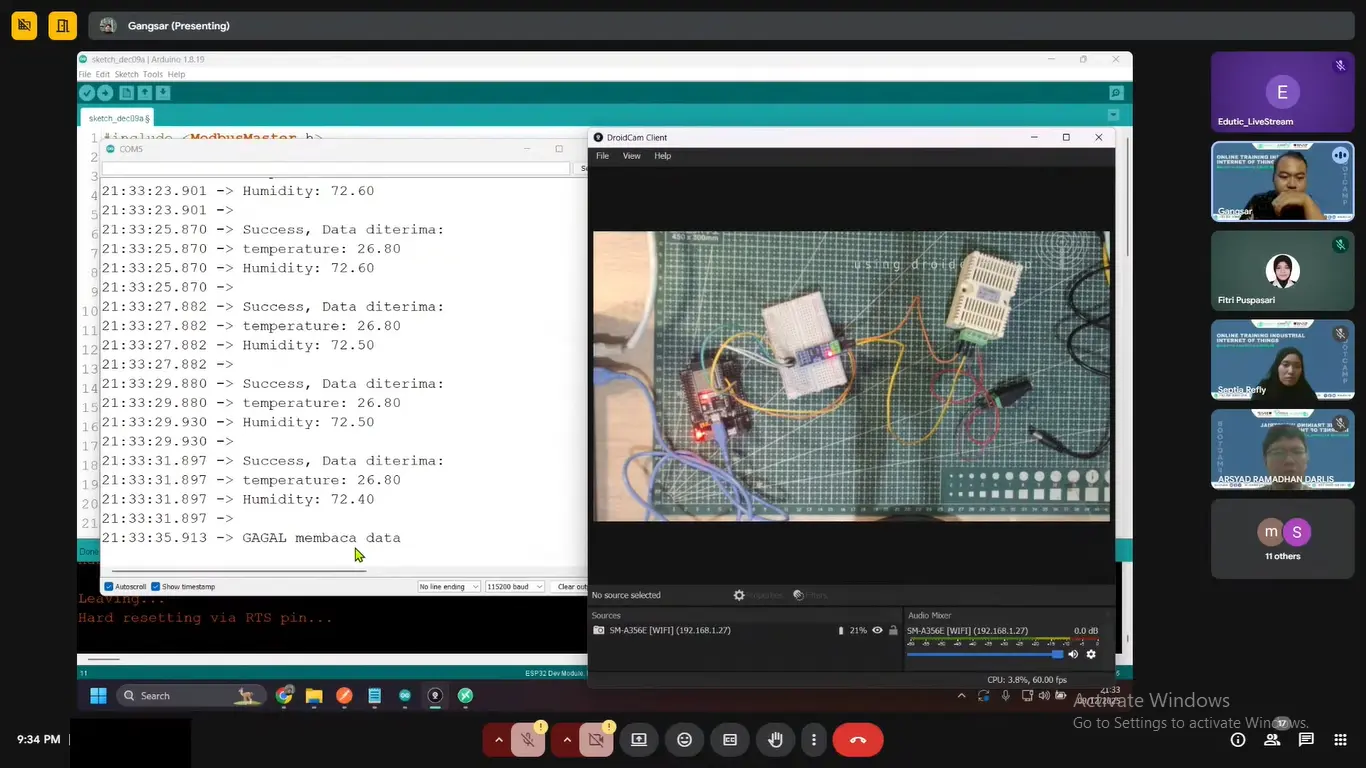The height and width of the screenshot is (768, 1366).
Task: Open the emoji reactions button
Action: (684, 740)
